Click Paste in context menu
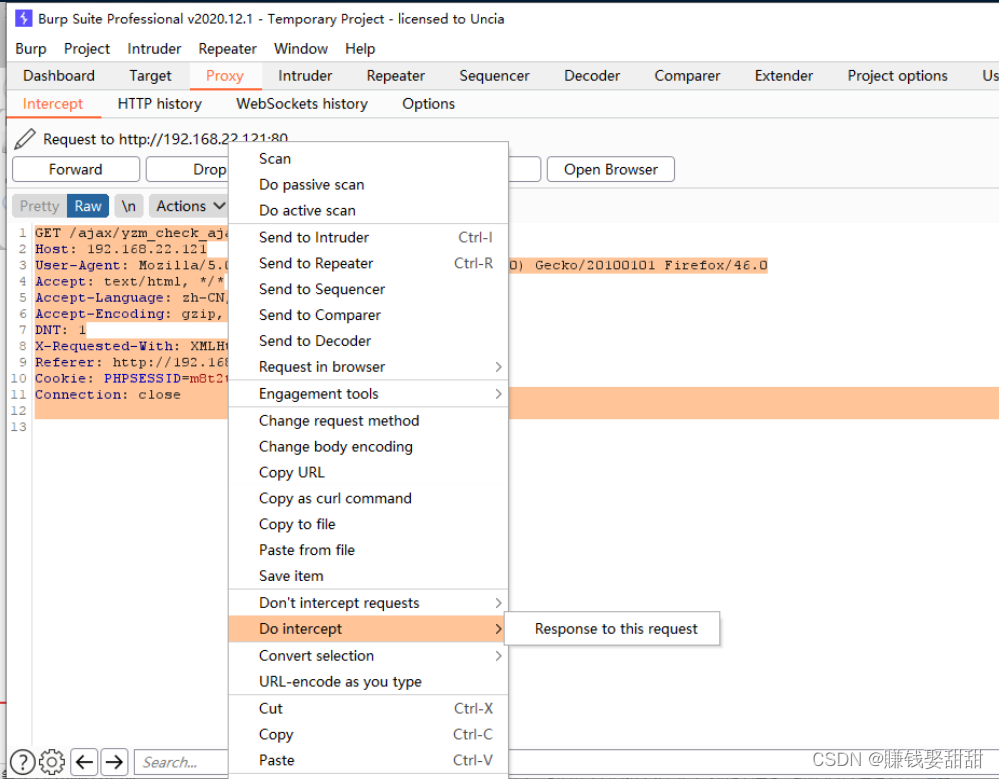 pyautogui.click(x=368, y=760)
